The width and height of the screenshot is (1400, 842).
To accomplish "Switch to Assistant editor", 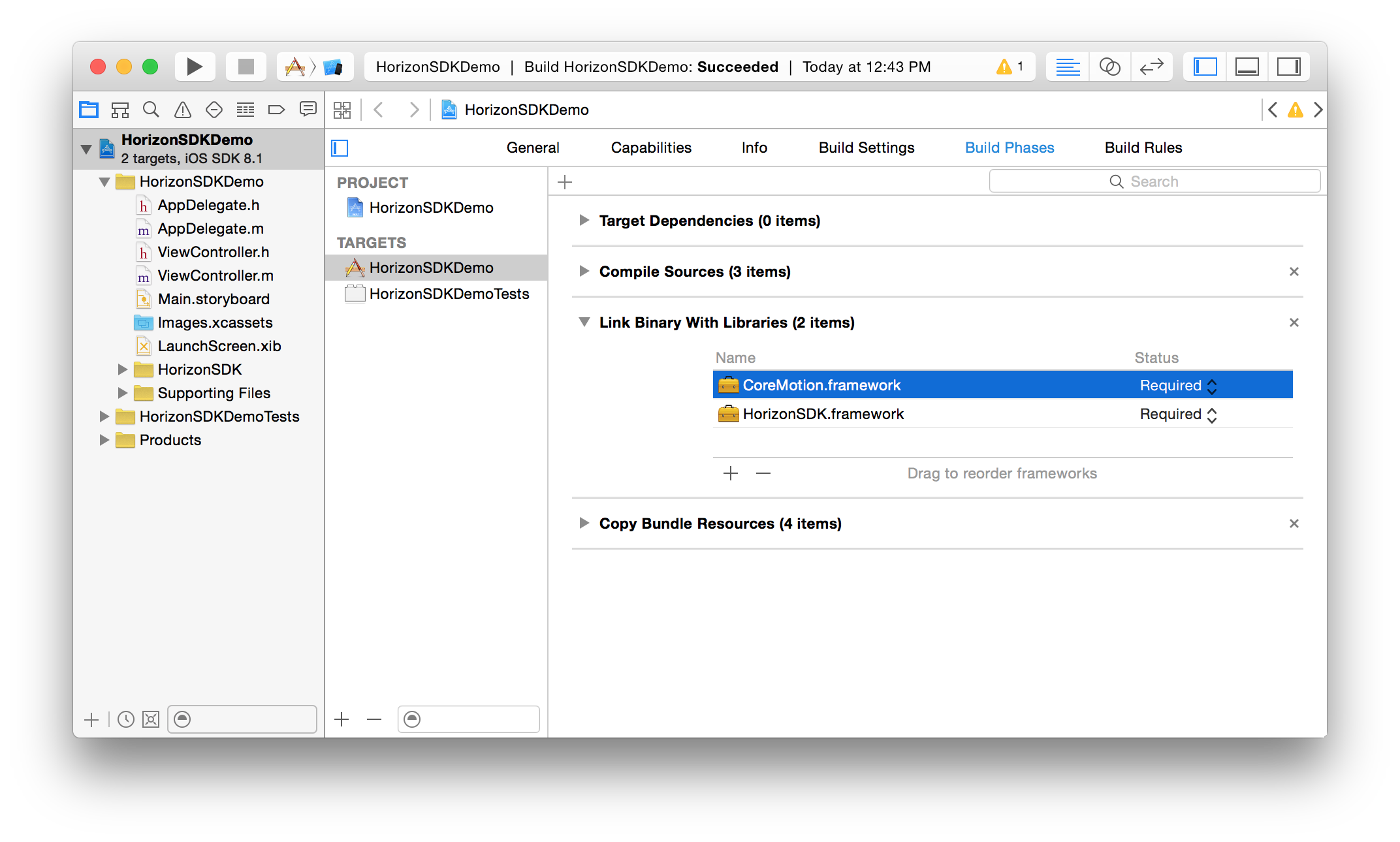I will pos(1109,67).
